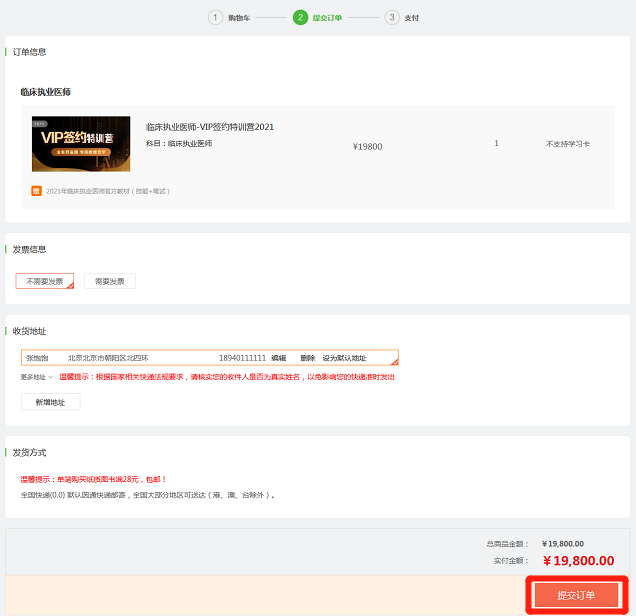Click the step 1 购物车 circle icon

point(215,17)
